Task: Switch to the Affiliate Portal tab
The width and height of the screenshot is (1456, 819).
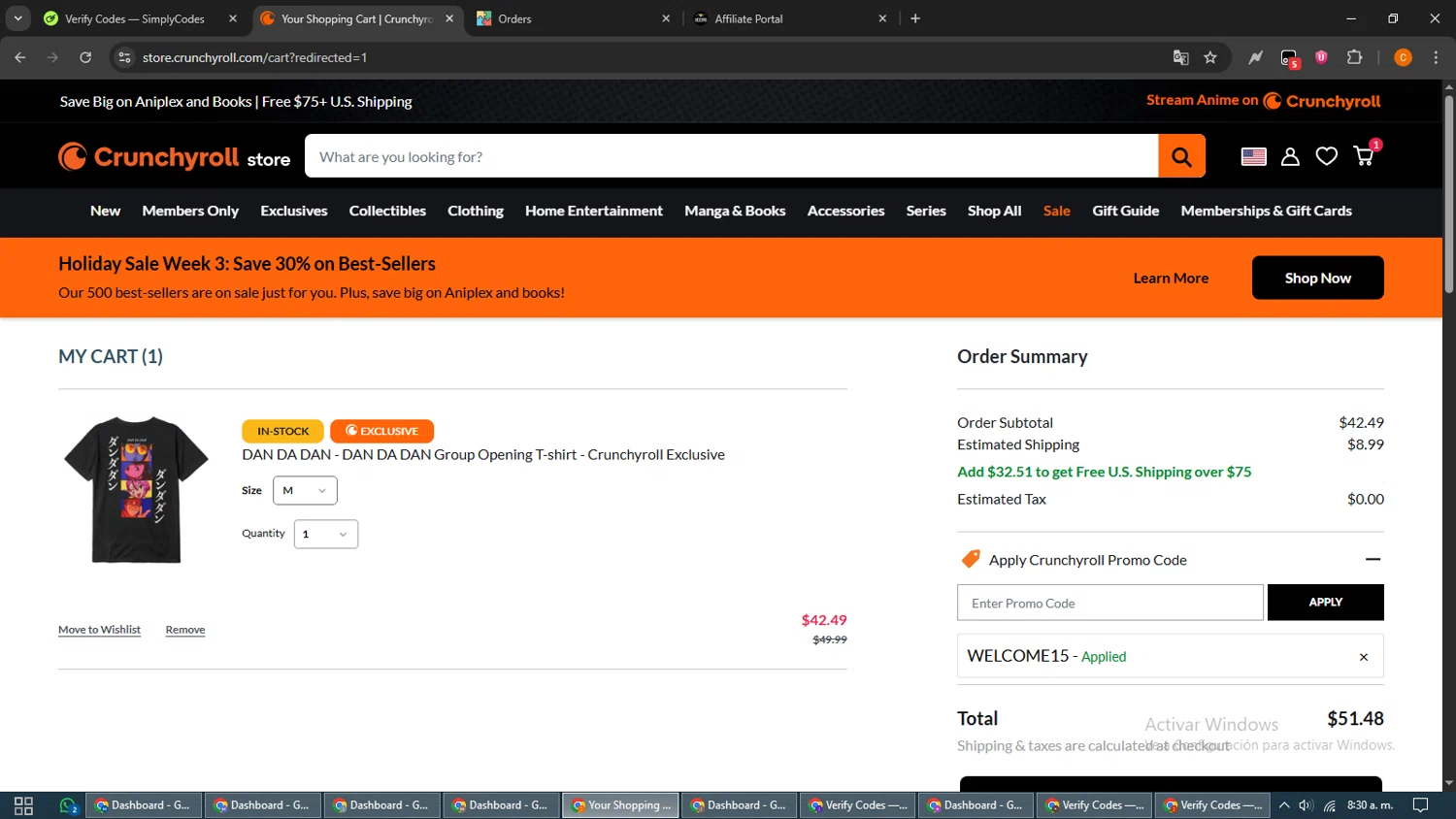Action: [x=748, y=18]
